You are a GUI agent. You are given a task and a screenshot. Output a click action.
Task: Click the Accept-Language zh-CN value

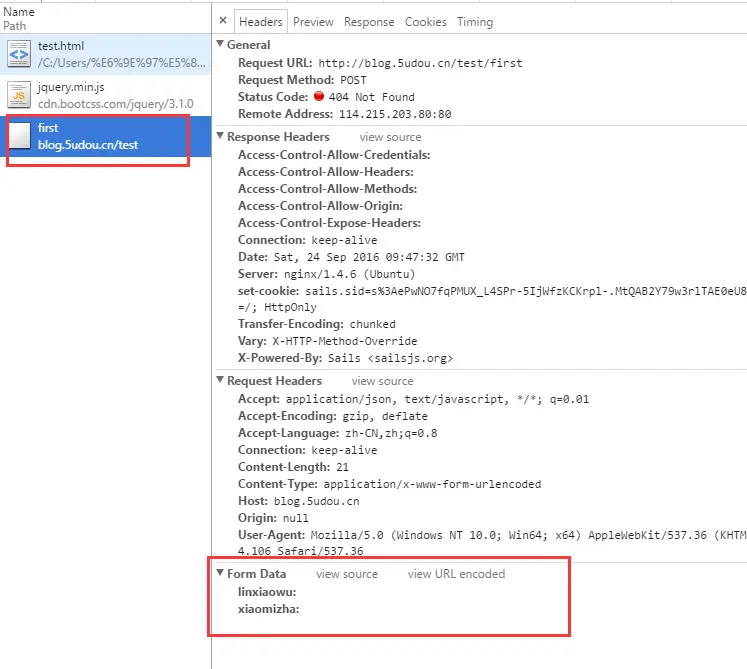[x=391, y=434]
